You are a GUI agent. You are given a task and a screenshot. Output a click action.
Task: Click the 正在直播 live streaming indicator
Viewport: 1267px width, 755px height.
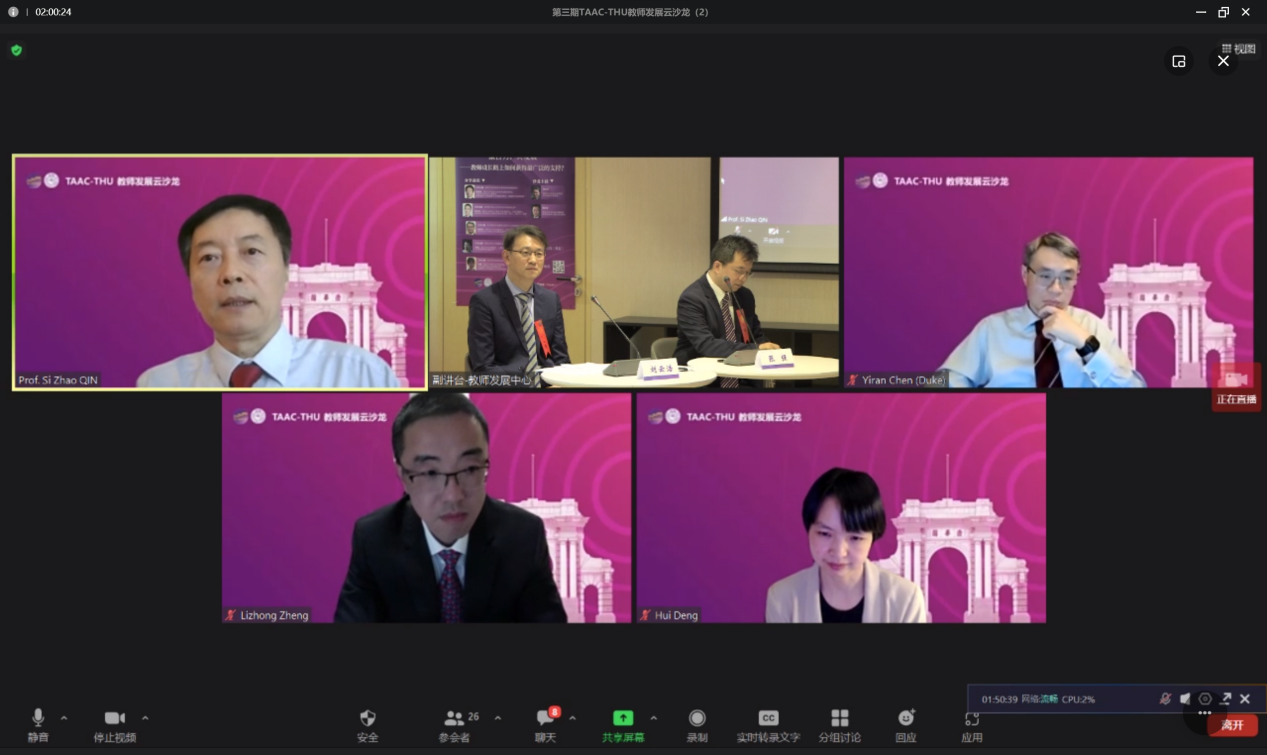[x=1236, y=388]
